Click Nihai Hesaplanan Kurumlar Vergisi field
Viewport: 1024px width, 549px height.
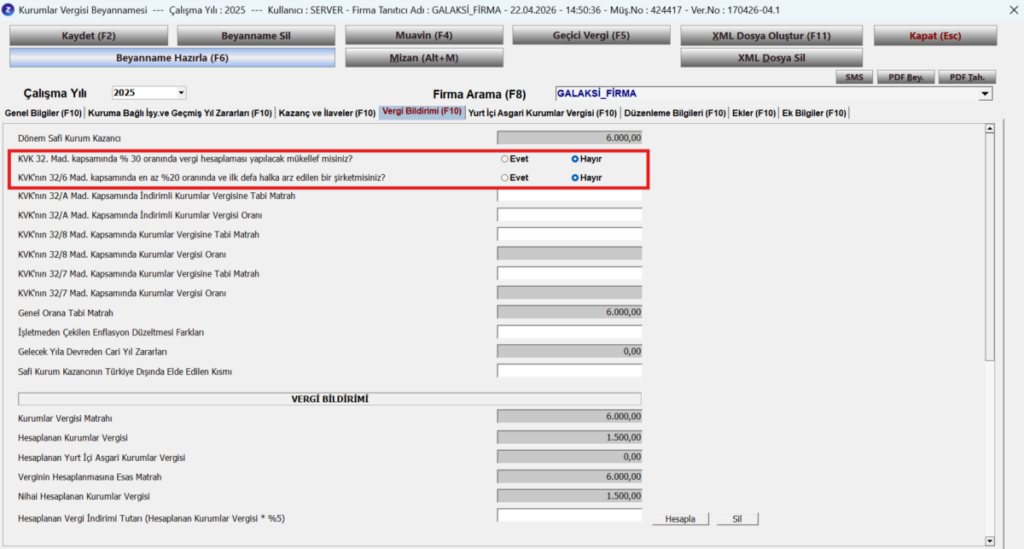coord(569,496)
